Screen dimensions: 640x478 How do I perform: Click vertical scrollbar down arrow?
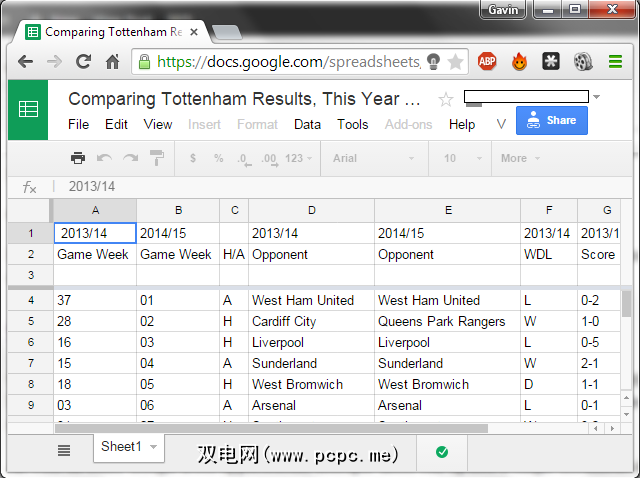coord(627,414)
